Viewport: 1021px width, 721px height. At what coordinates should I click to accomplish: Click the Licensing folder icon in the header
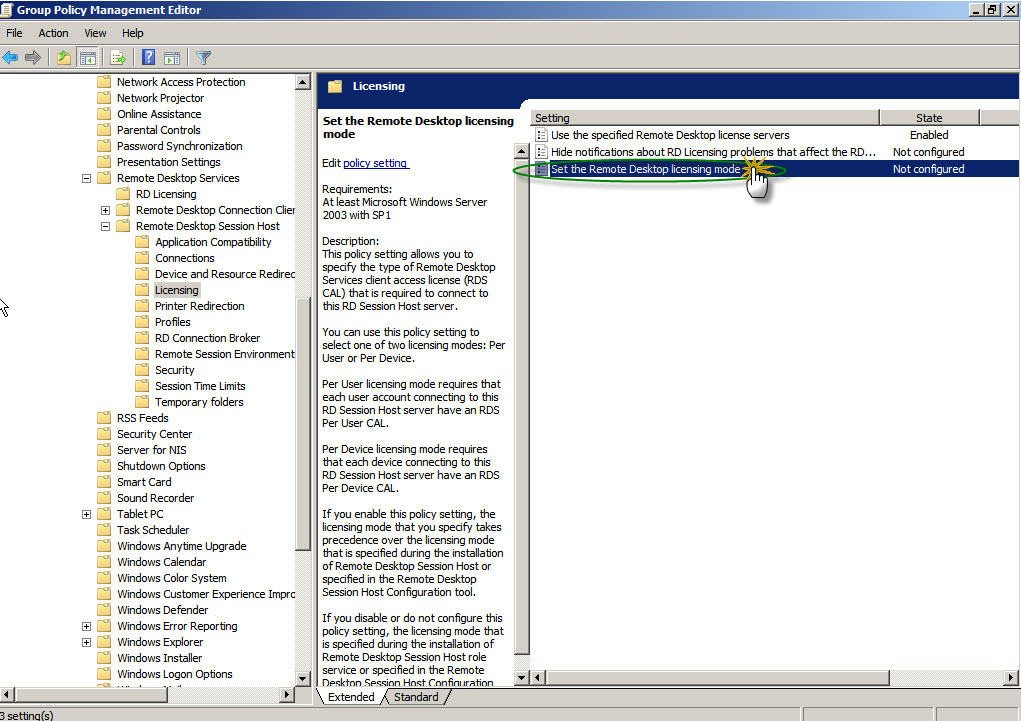[x=335, y=86]
